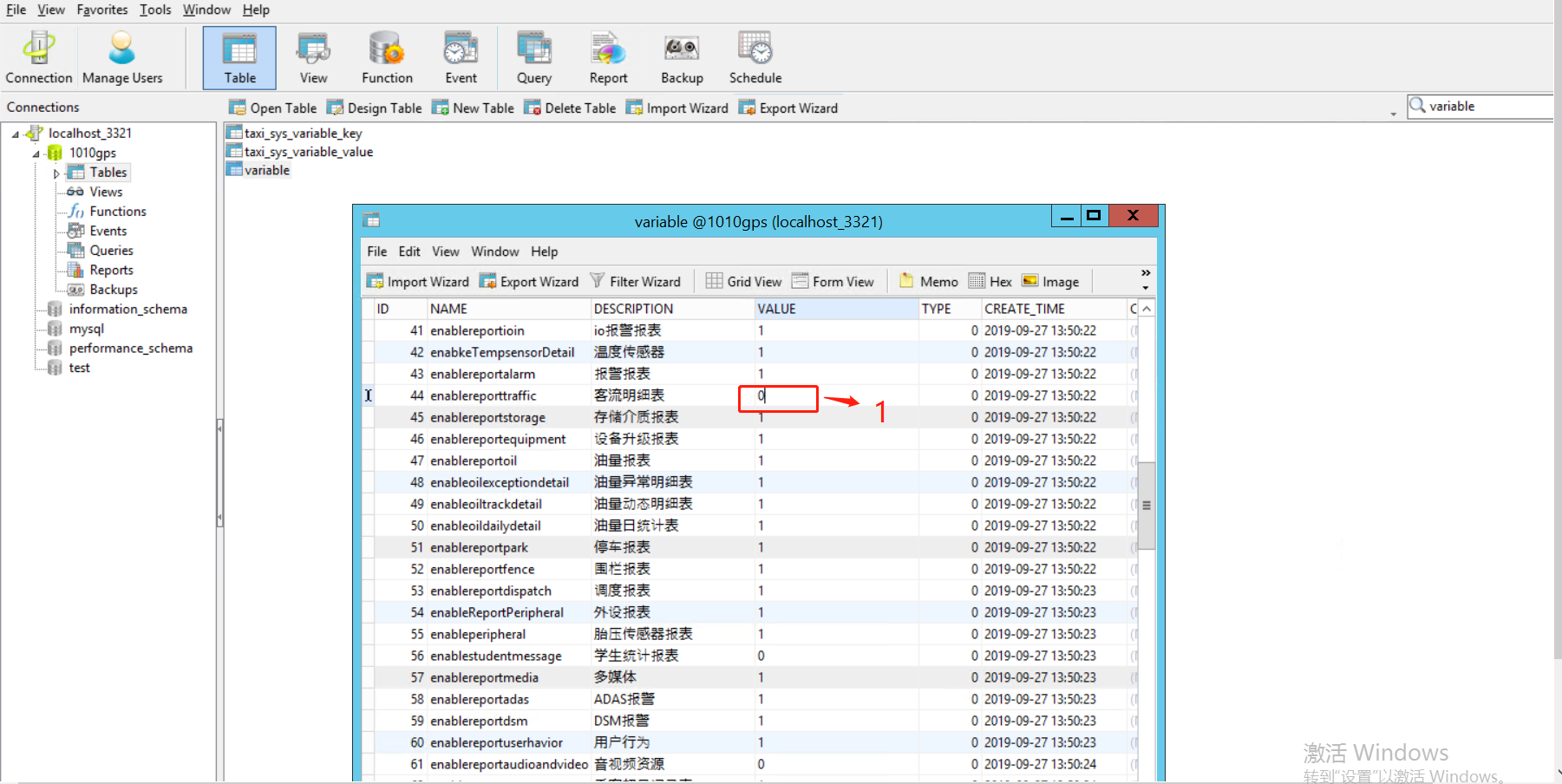The width and height of the screenshot is (1562, 784).
Task: Expand the toolbar overflow chevron
Action: click(1146, 273)
